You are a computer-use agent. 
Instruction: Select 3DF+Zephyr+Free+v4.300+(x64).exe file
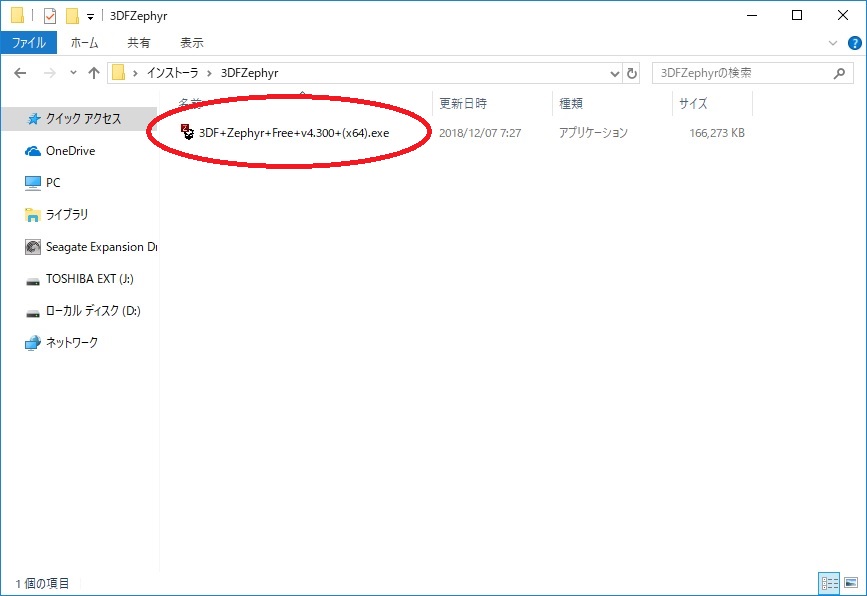pos(294,133)
